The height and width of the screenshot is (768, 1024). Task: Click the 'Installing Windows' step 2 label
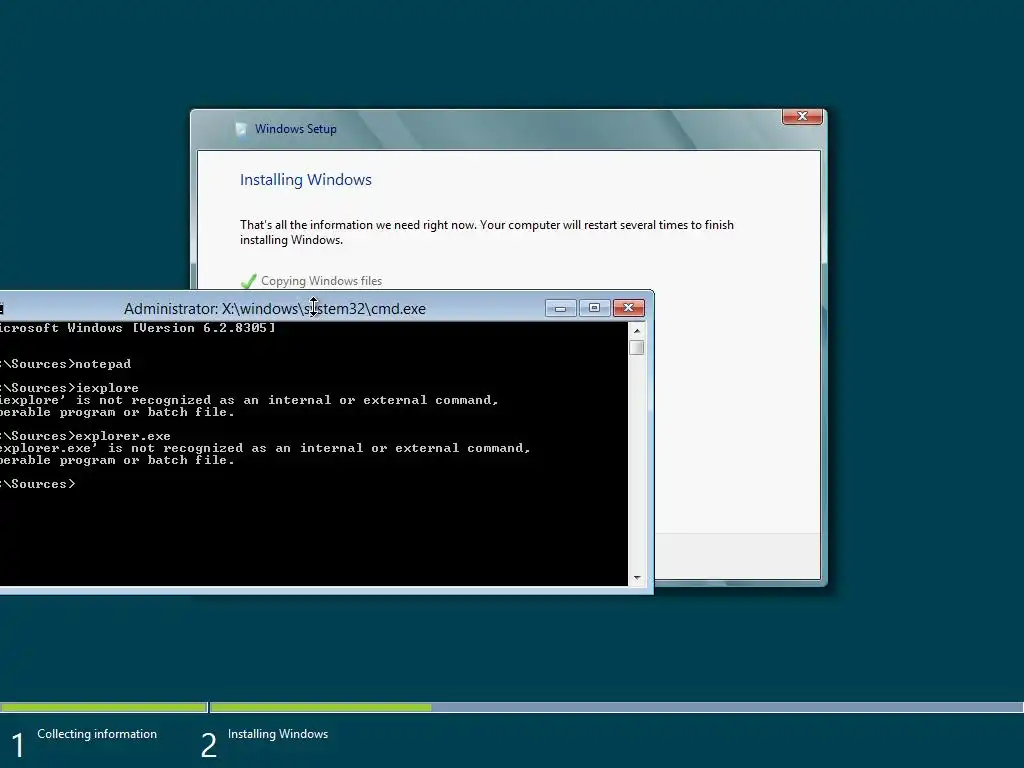[x=278, y=734]
